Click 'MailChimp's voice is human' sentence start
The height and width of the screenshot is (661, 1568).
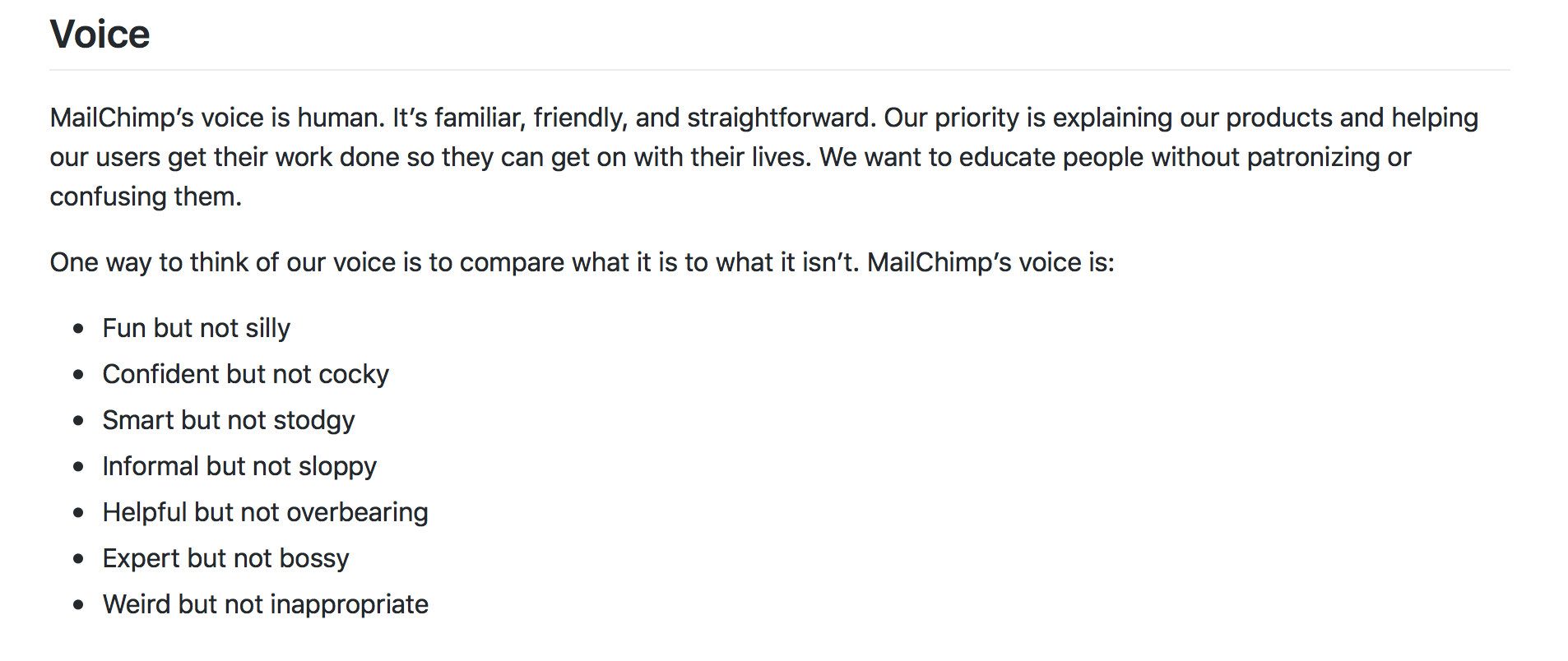[x=217, y=118]
